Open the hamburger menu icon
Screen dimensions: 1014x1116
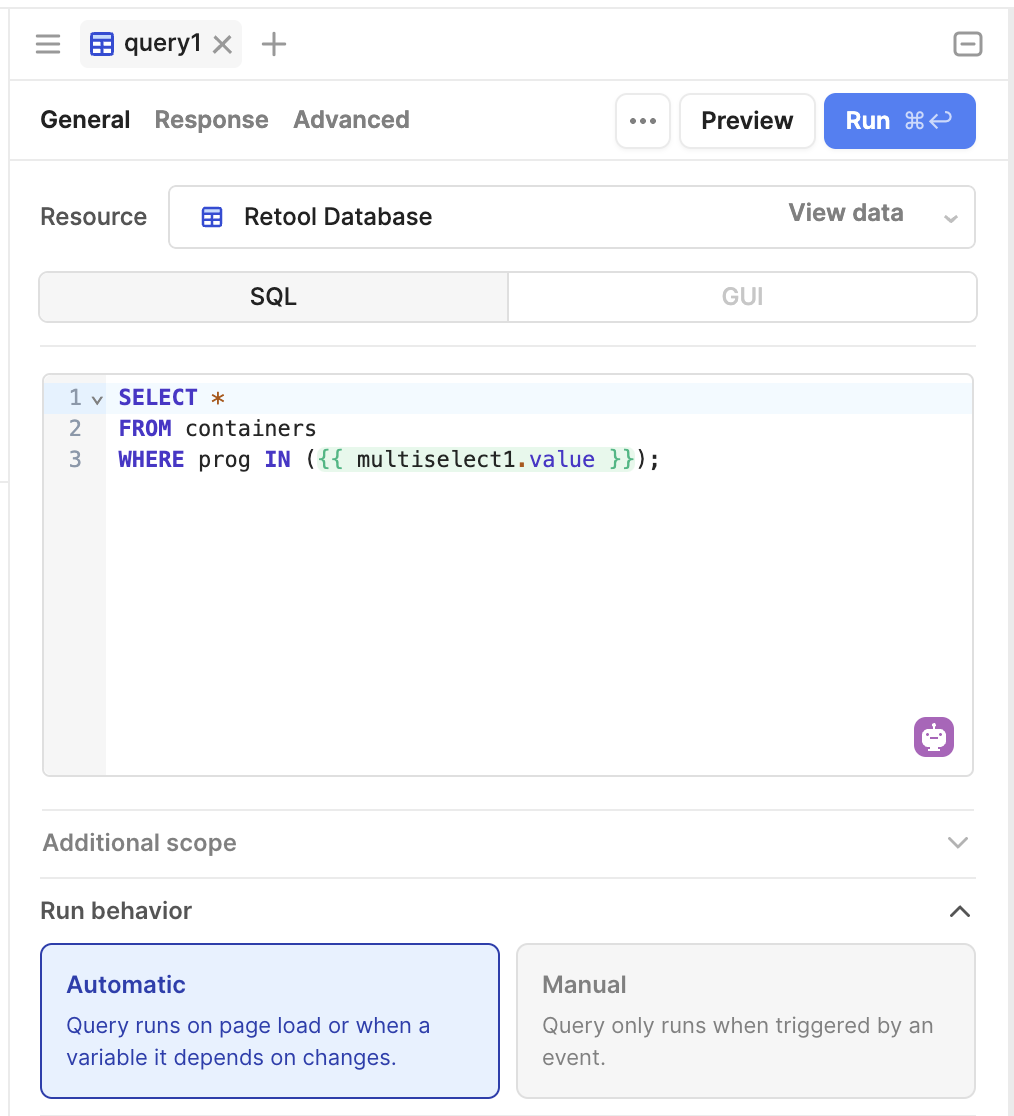tap(48, 44)
